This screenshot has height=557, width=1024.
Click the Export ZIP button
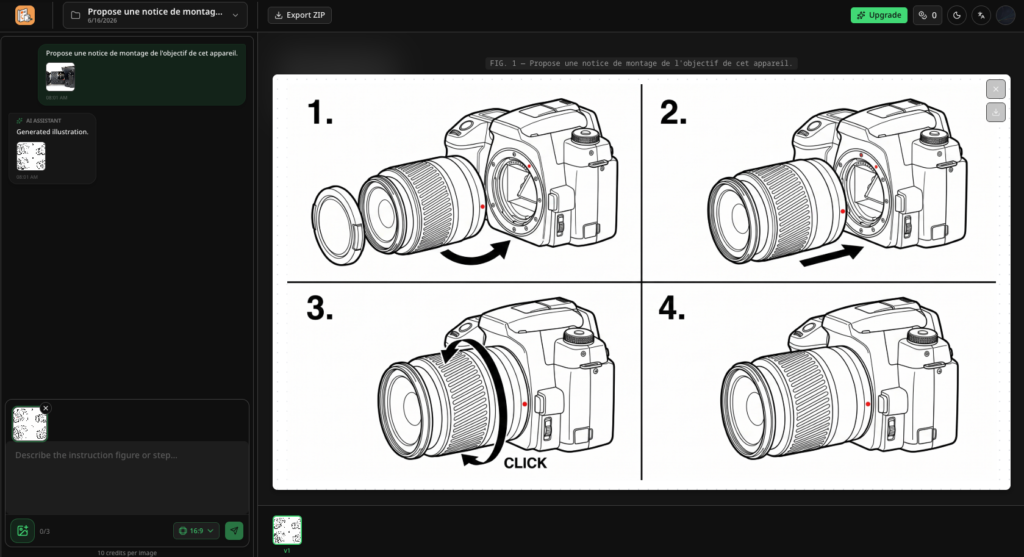click(300, 15)
